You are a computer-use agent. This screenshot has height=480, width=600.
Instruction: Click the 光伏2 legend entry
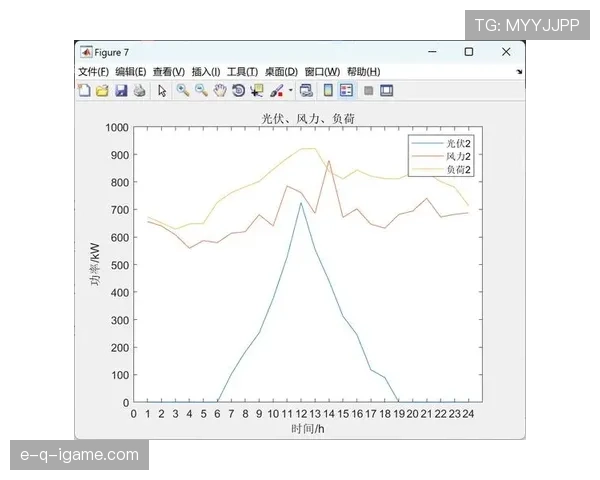[458, 145]
